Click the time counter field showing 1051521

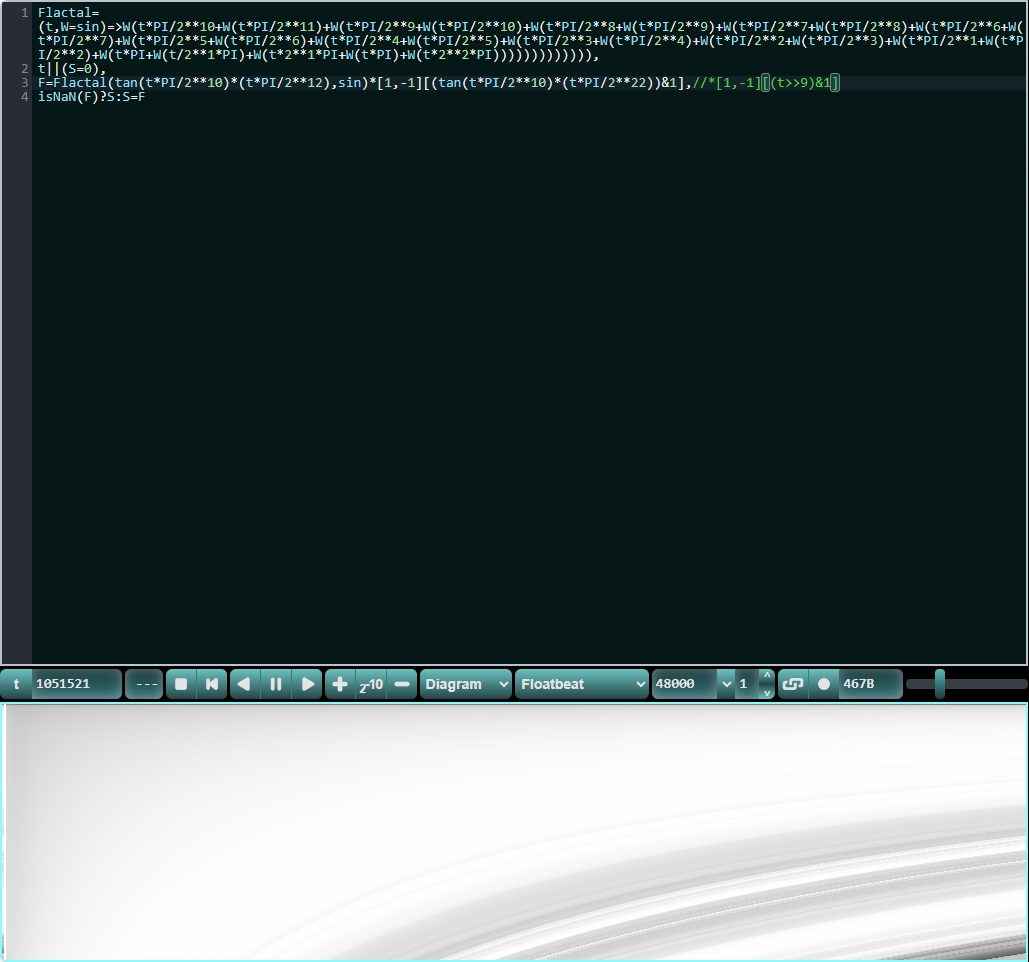75,684
